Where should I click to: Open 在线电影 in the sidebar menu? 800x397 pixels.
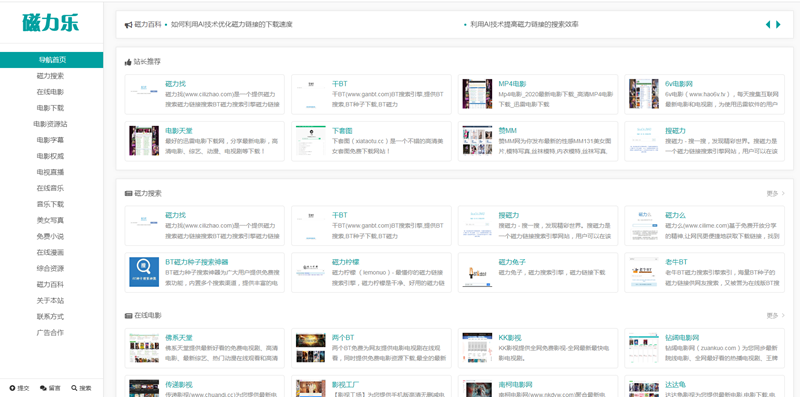point(50,92)
